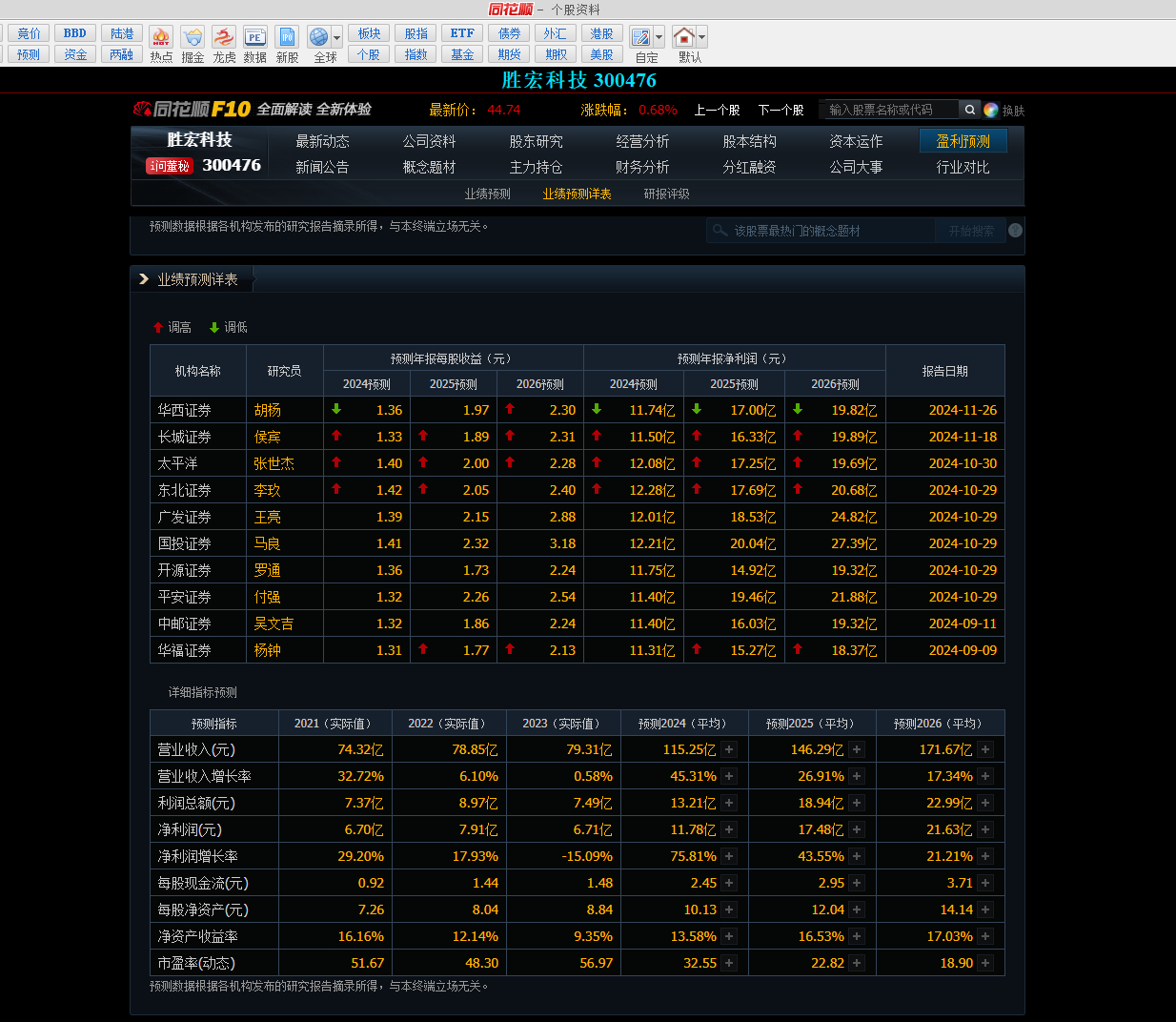Open the 业绩预测 sub-tab
The height and width of the screenshot is (1022, 1176).
coord(487,194)
